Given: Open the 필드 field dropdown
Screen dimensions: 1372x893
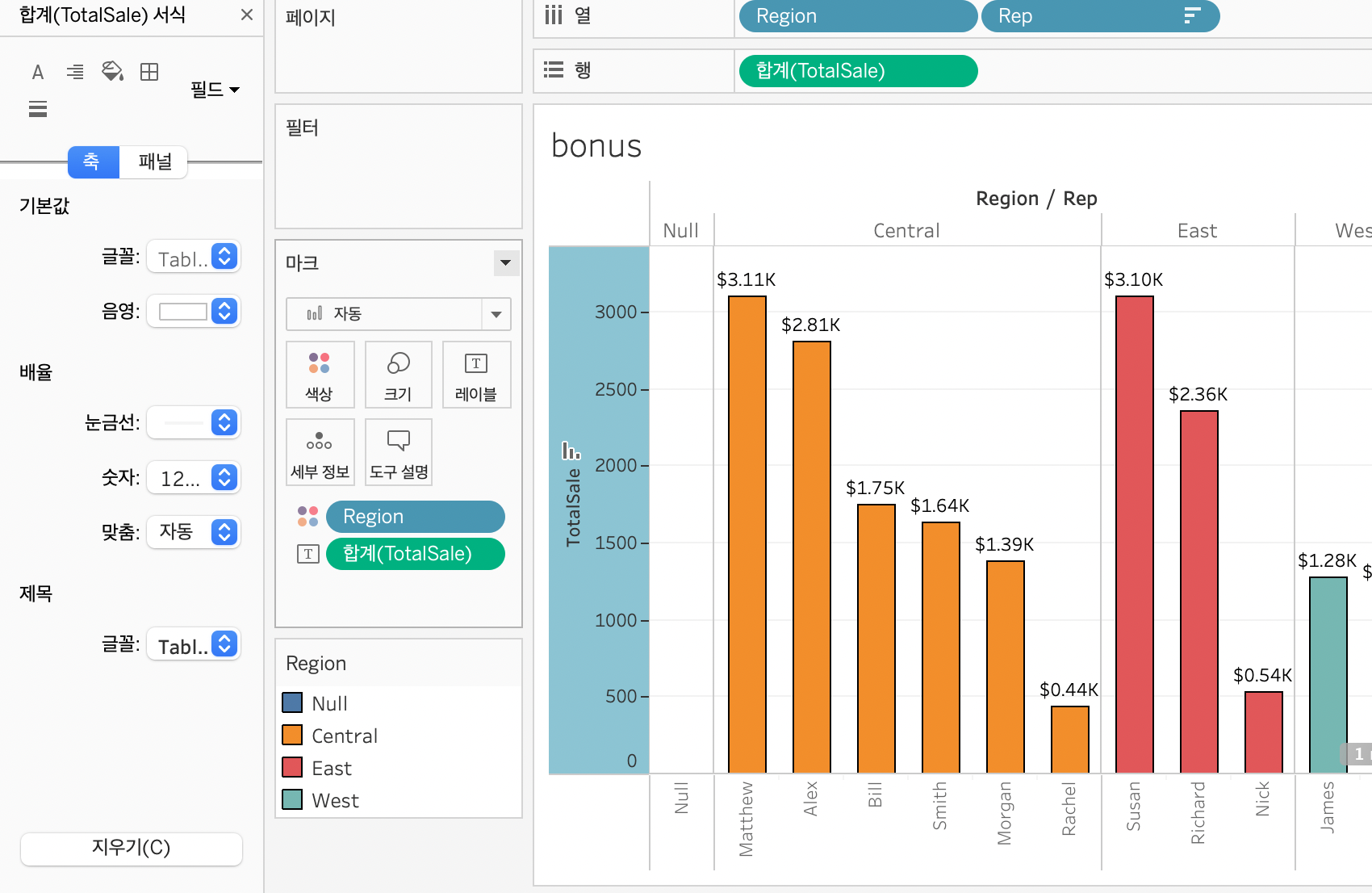Looking at the screenshot, I should (x=215, y=90).
